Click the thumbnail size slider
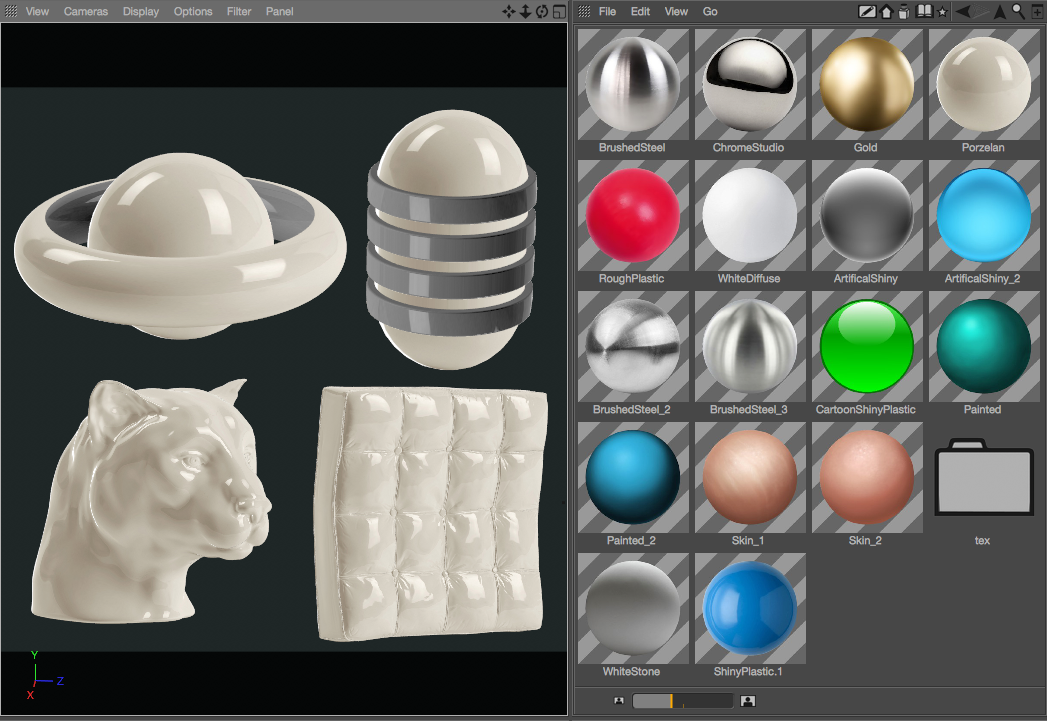 (682, 700)
